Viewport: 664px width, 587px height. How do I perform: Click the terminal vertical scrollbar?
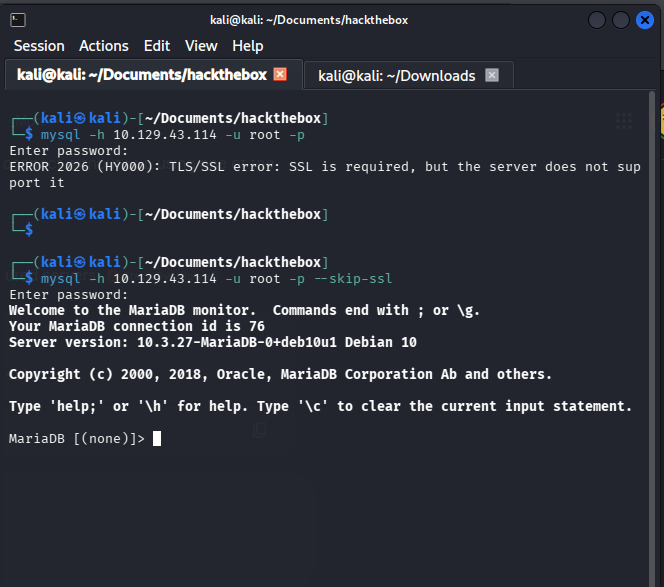click(x=652, y=338)
